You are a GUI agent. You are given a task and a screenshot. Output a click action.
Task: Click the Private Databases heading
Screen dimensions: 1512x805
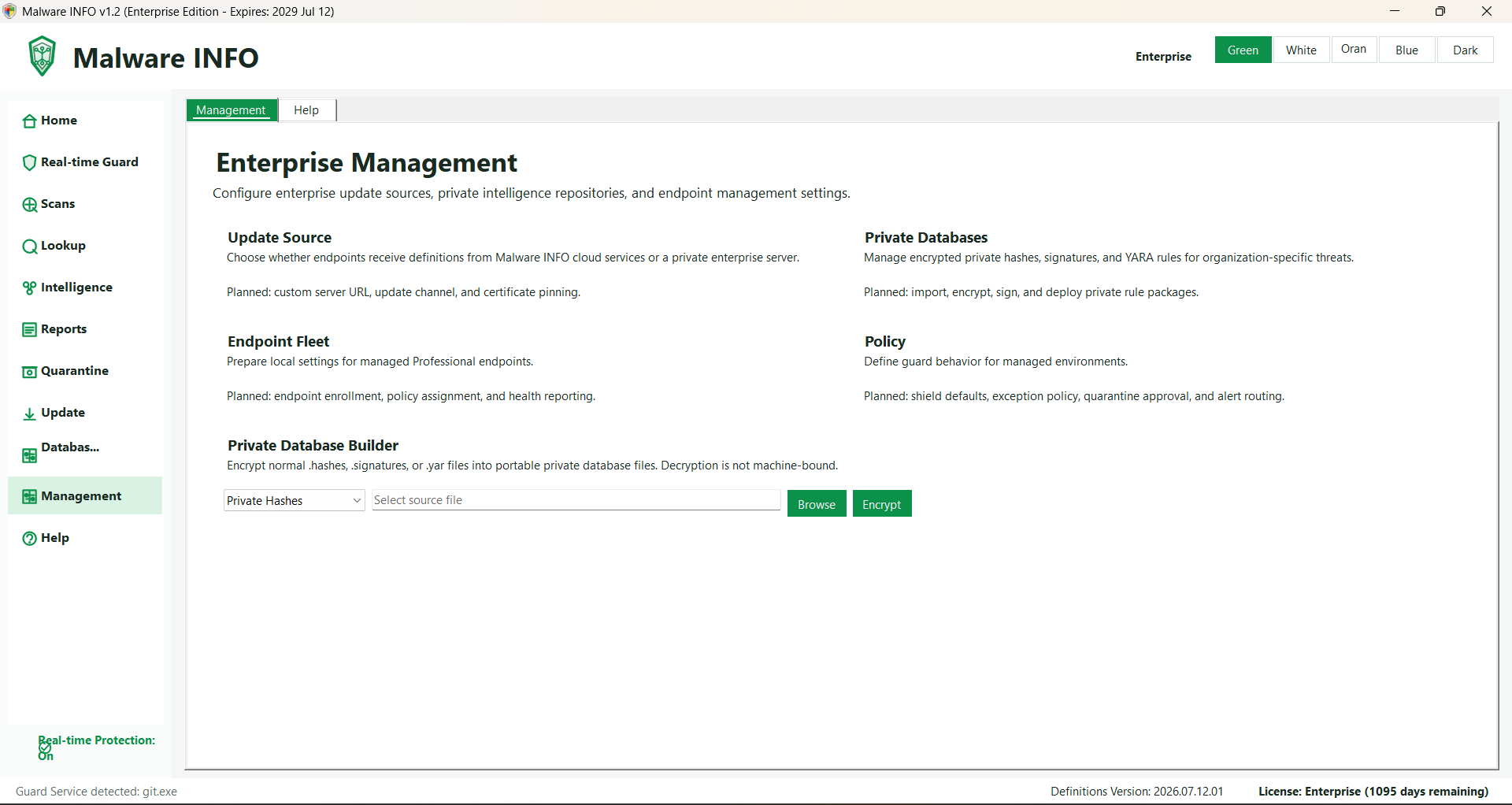(x=926, y=238)
